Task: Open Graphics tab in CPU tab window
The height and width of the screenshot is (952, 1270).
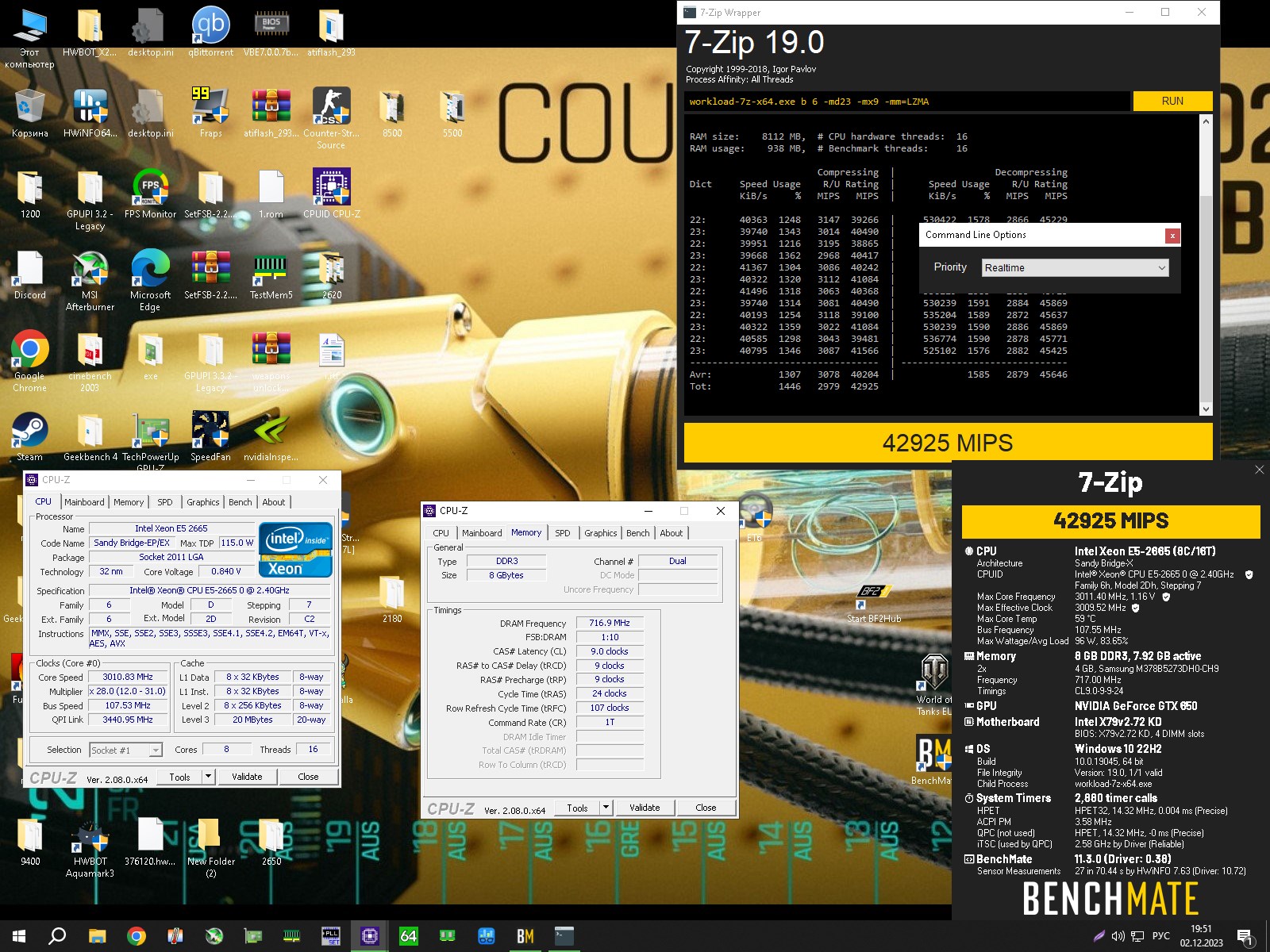Action: pyautogui.click(x=203, y=502)
